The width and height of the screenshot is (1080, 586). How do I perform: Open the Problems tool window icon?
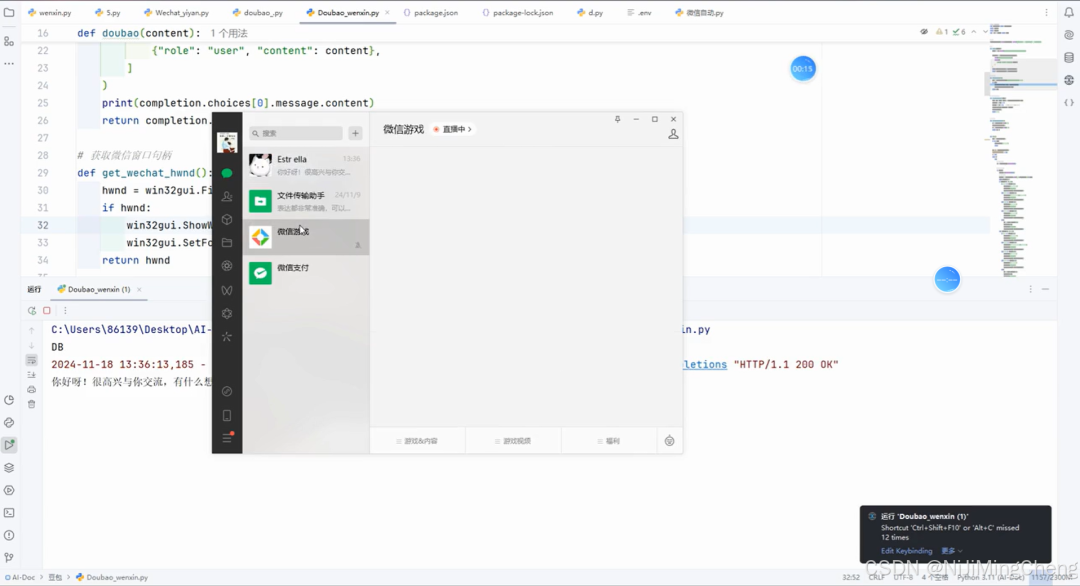[9, 535]
